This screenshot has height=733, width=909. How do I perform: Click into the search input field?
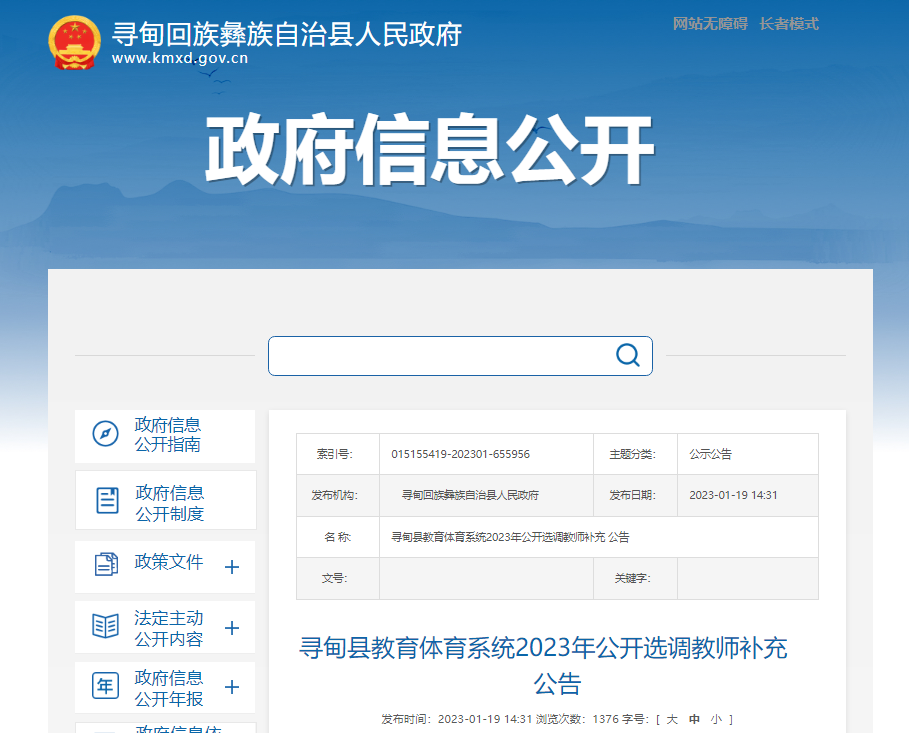[440, 356]
